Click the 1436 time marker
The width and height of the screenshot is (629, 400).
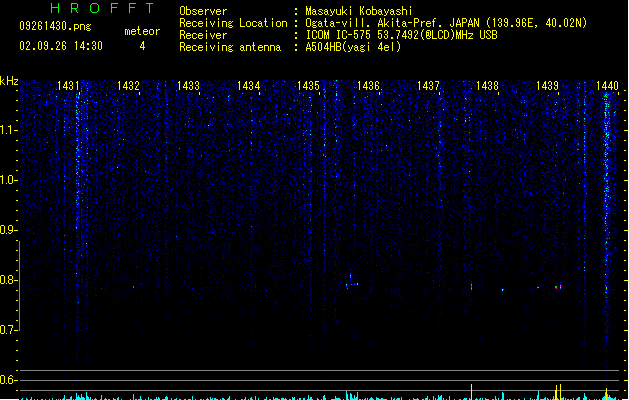[x=368, y=86]
